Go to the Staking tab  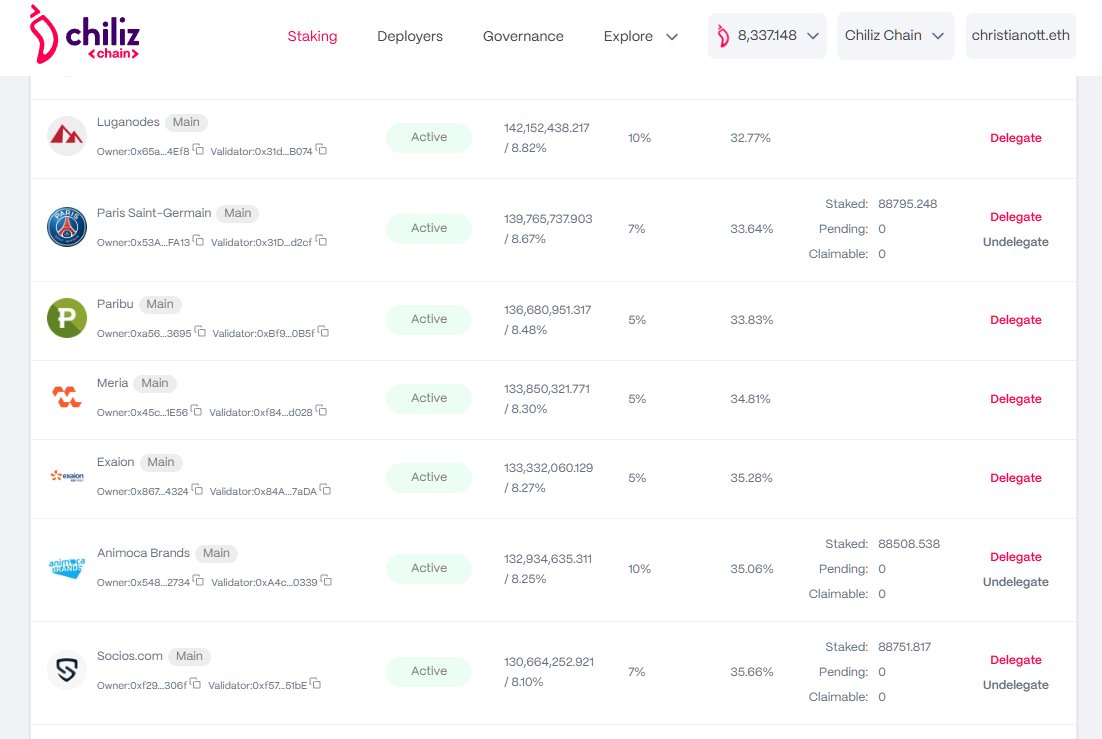(x=312, y=36)
